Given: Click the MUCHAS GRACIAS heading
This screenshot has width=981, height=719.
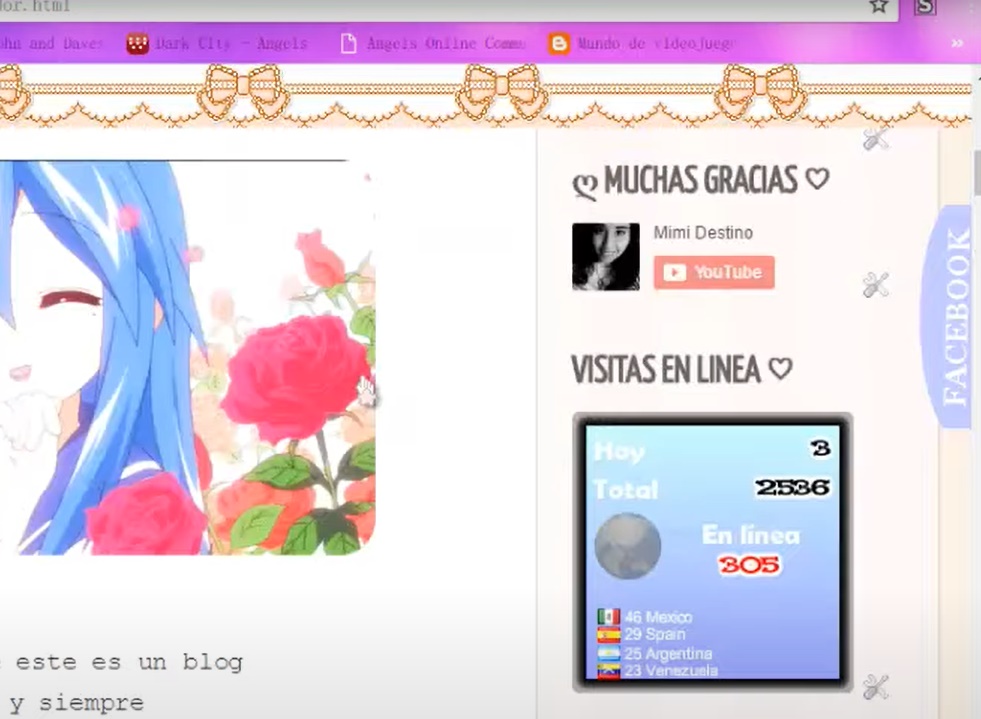Looking at the screenshot, I should (701, 180).
